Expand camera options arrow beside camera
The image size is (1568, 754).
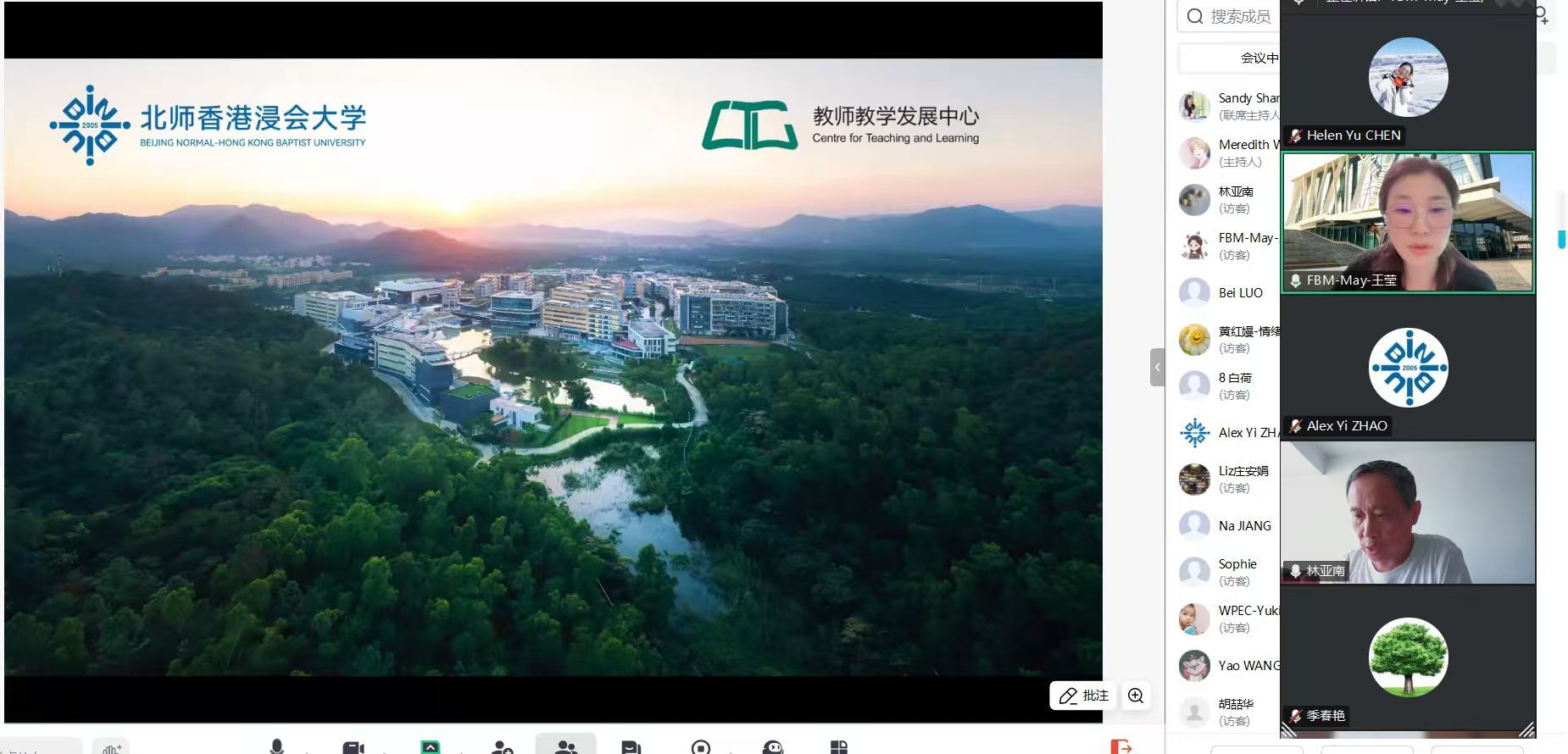tap(383, 751)
